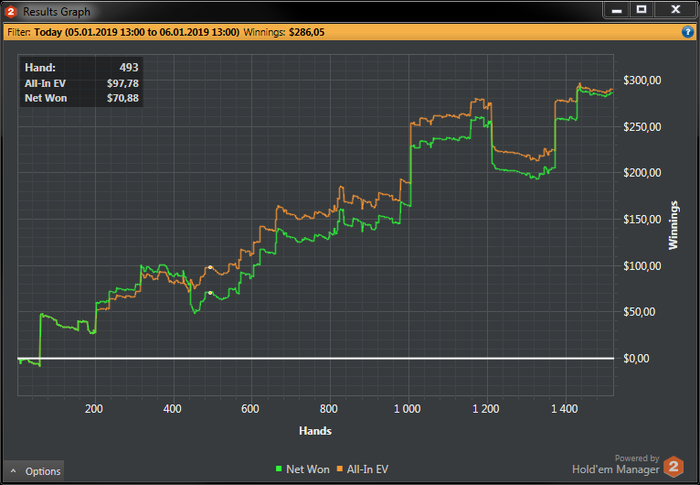The width and height of the screenshot is (700, 485).
Task: Click the Net Won $70,88 tooltip value
Action: [122, 98]
